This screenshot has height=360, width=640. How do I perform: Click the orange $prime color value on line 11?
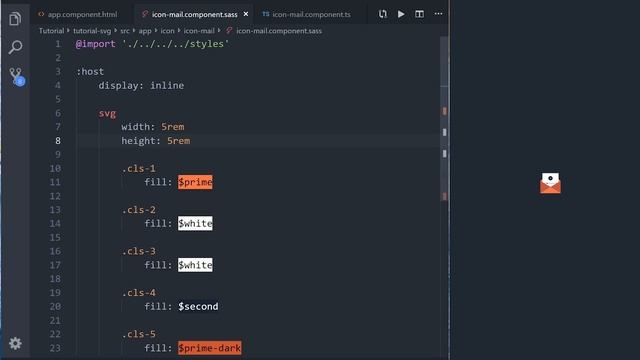point(195,182)
